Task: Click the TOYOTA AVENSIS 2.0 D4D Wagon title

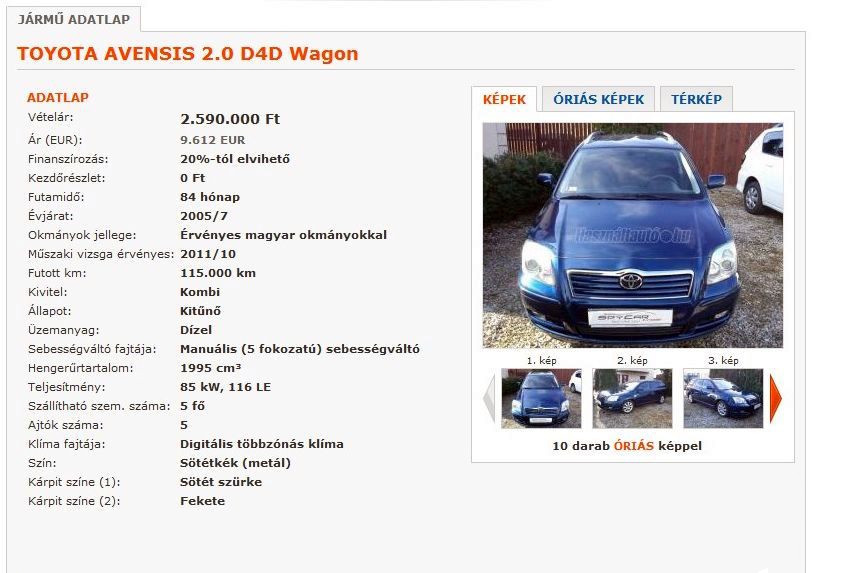Action: click(187, 54)
